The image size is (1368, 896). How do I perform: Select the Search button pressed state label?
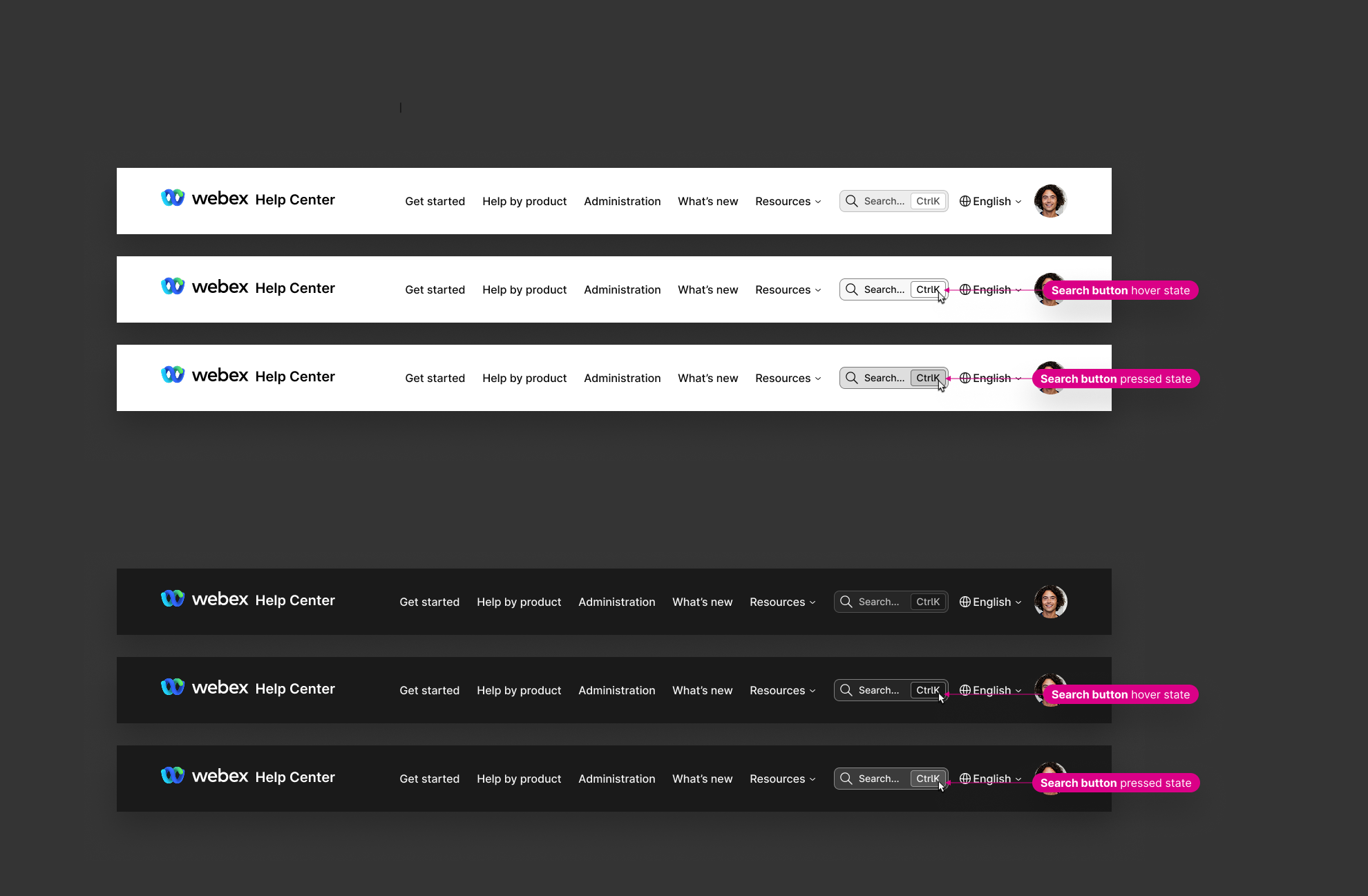(1115, 379)
